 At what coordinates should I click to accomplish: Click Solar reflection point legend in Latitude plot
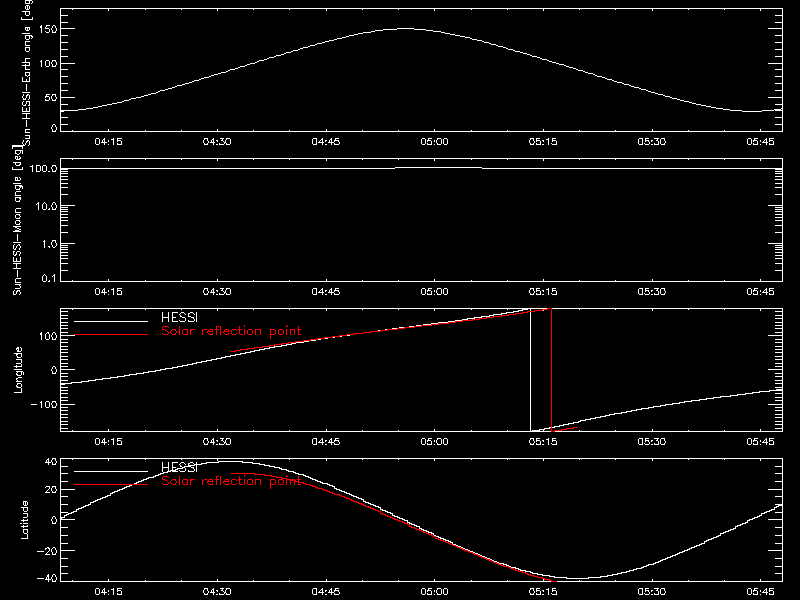[231, 481]
